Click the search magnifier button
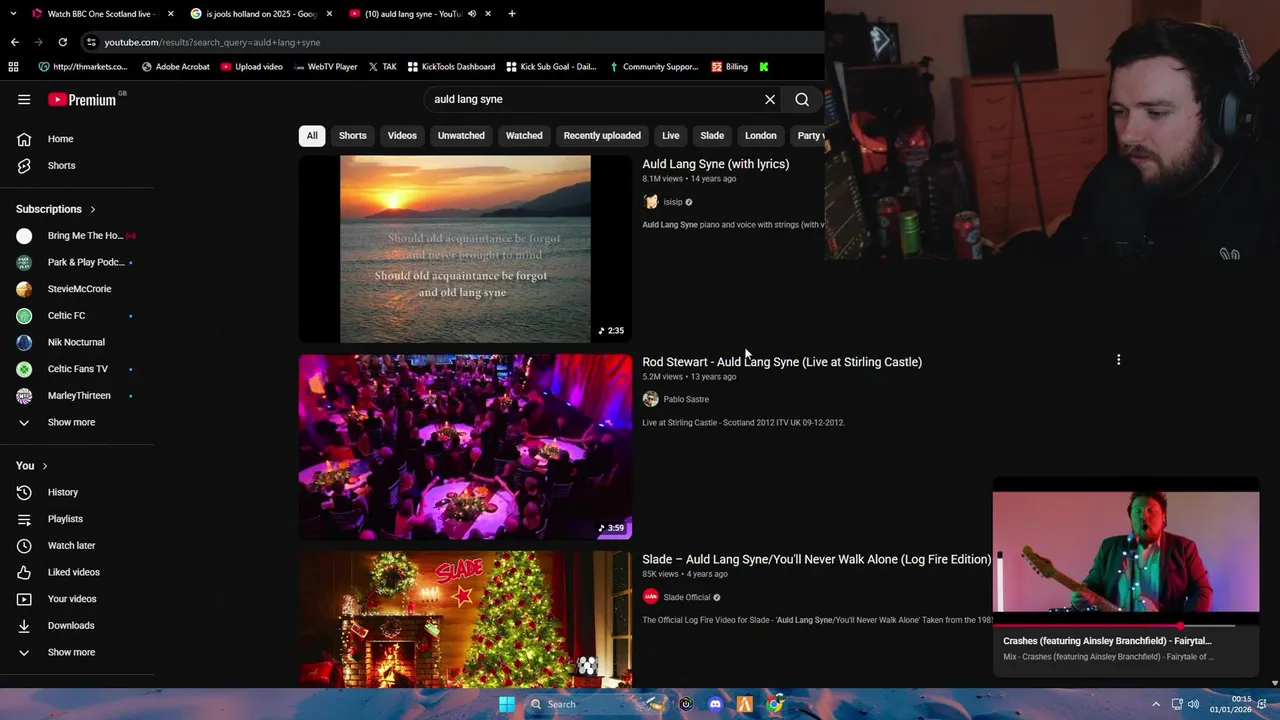The image size is (1280, 720). (x=802, y=99)
